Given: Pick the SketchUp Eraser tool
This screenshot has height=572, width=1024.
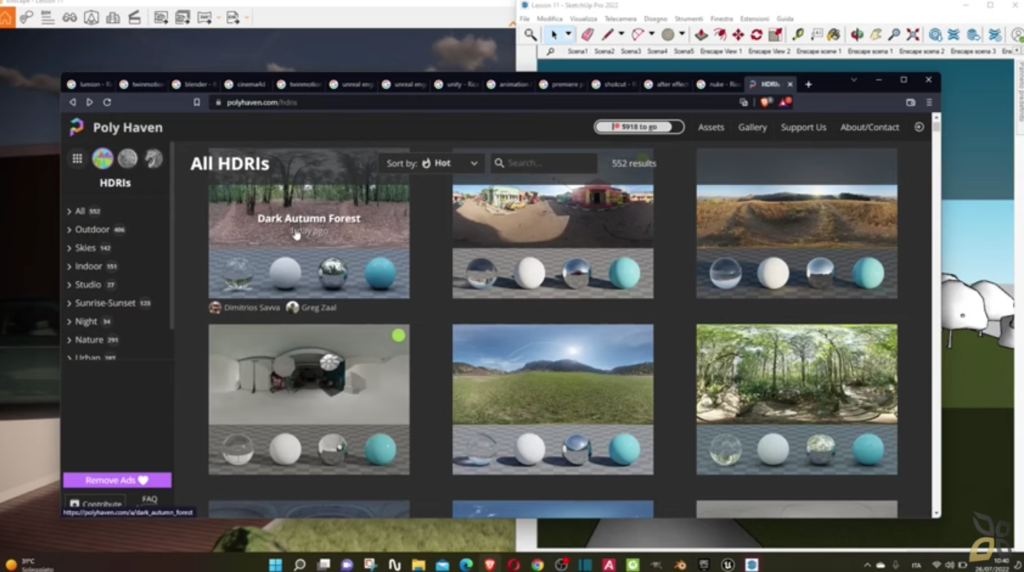Looking at the screenshot, I should point(587,35).
